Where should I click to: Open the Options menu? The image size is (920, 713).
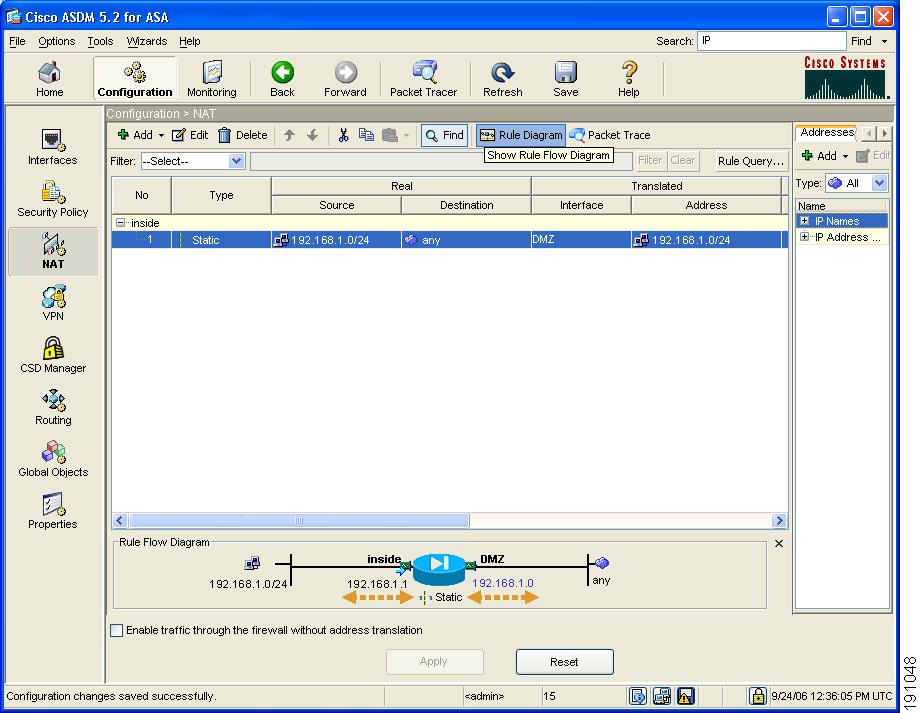coord(56,41)
